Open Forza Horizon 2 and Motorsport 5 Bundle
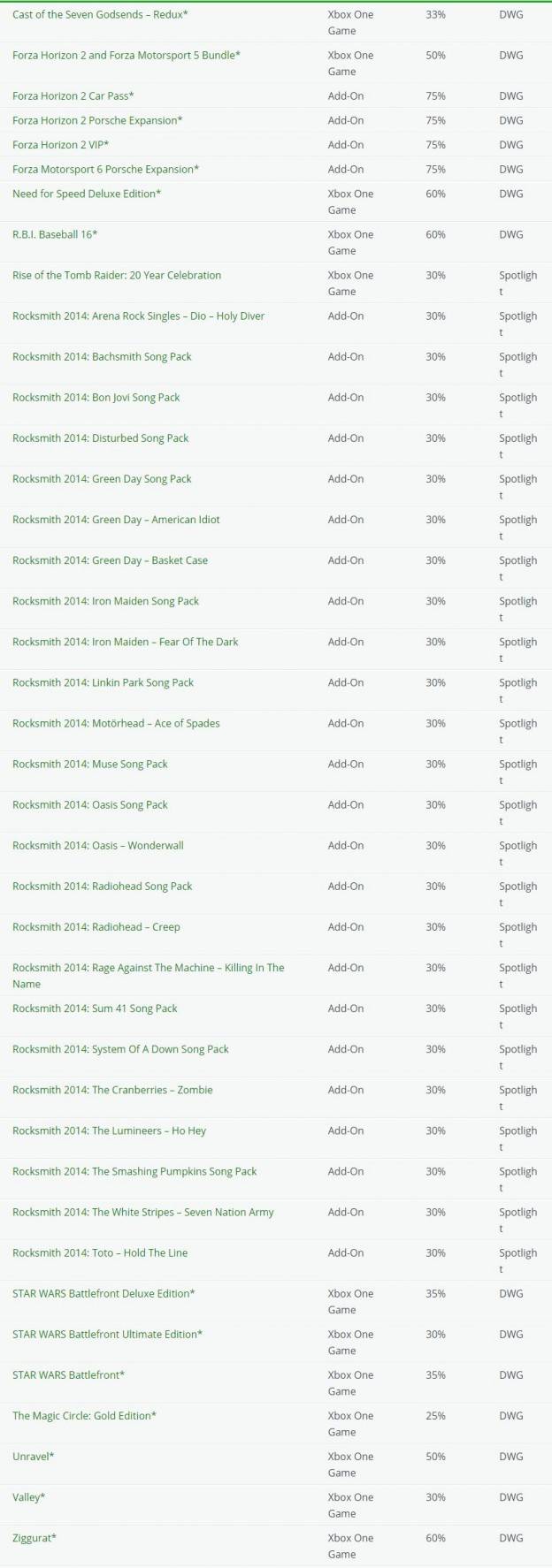The image size is (552, 1568). tap(126, 56)
